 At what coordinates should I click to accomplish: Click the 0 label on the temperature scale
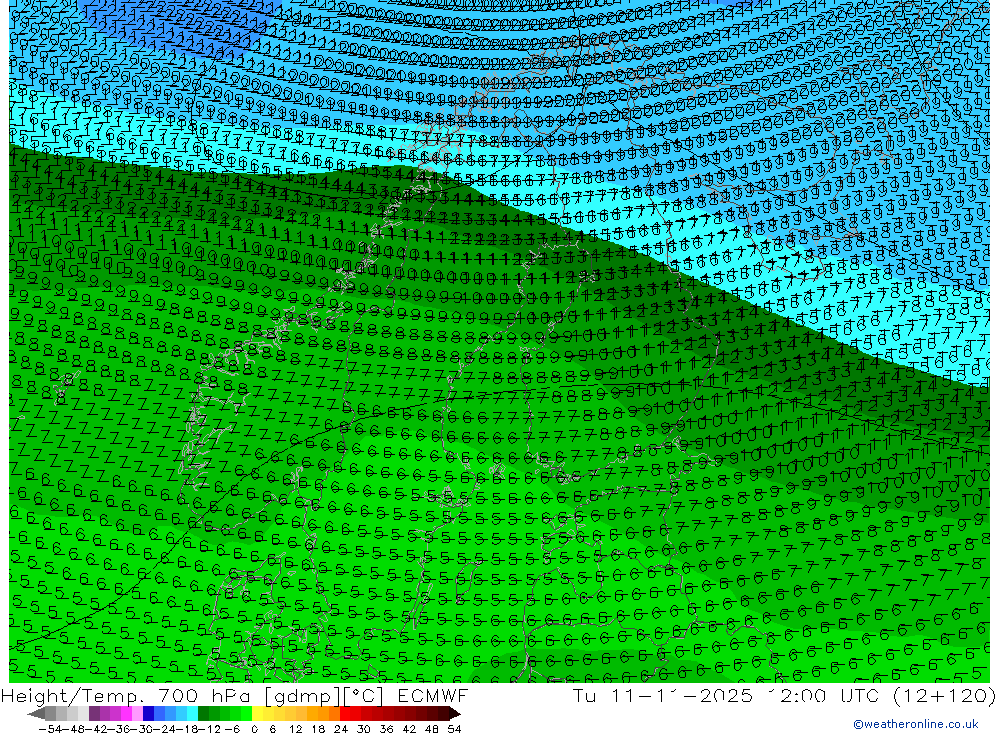tap(255, 728)
